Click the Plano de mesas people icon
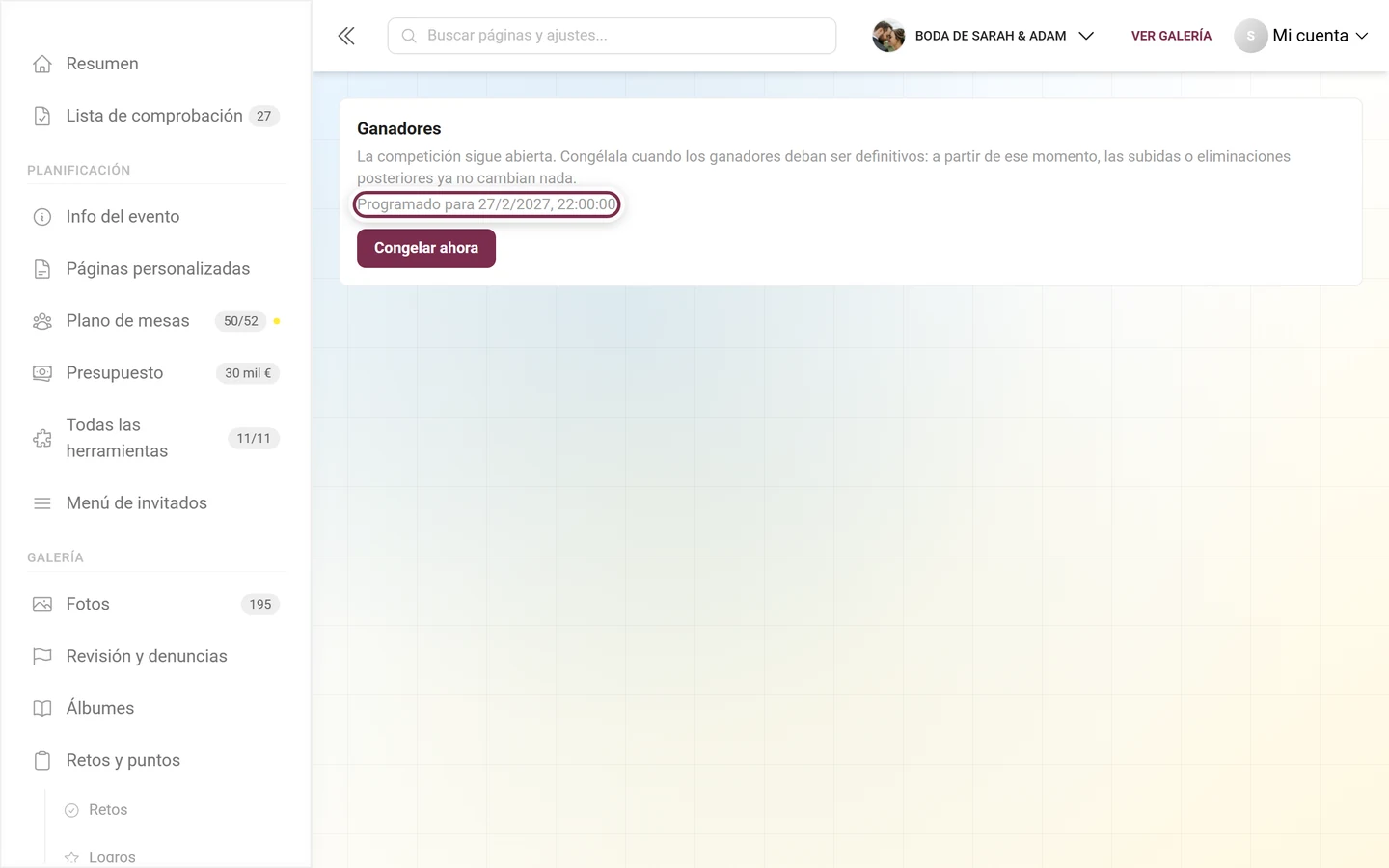Viewport: 1389px width, 868px height. (x=42, y=321)
